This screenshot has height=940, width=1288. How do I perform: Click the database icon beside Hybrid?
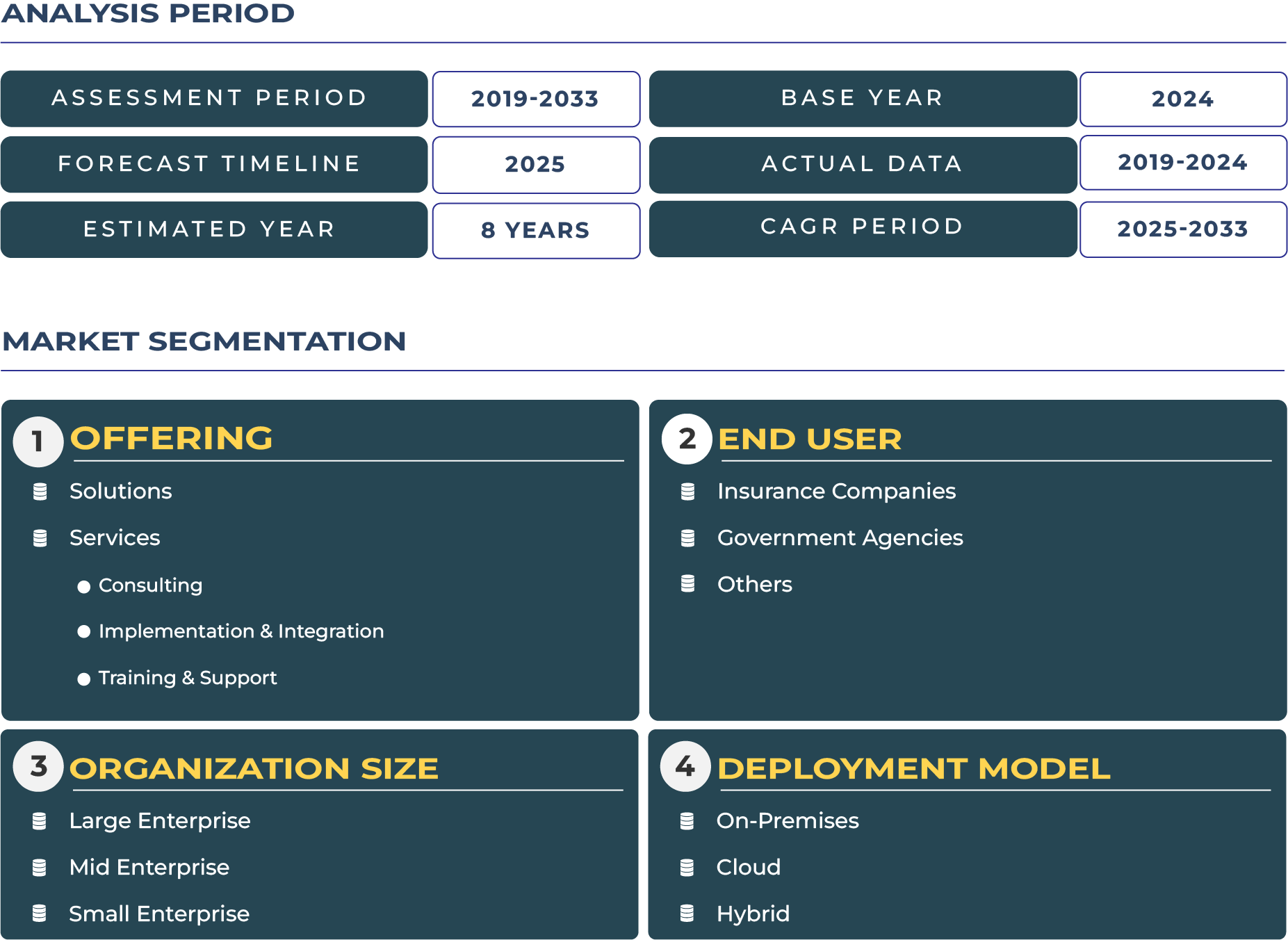click(x=687, y=914)
